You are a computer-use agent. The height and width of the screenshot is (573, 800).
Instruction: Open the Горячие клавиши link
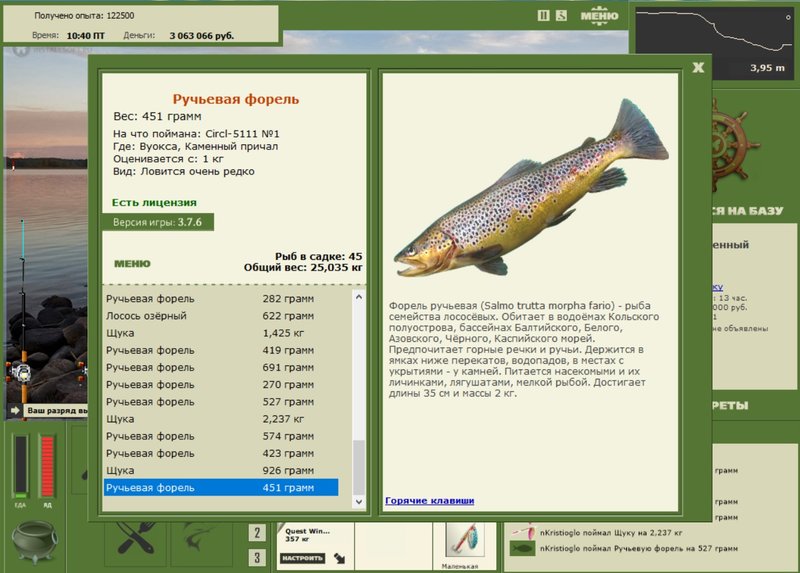(x=430, y=501)
